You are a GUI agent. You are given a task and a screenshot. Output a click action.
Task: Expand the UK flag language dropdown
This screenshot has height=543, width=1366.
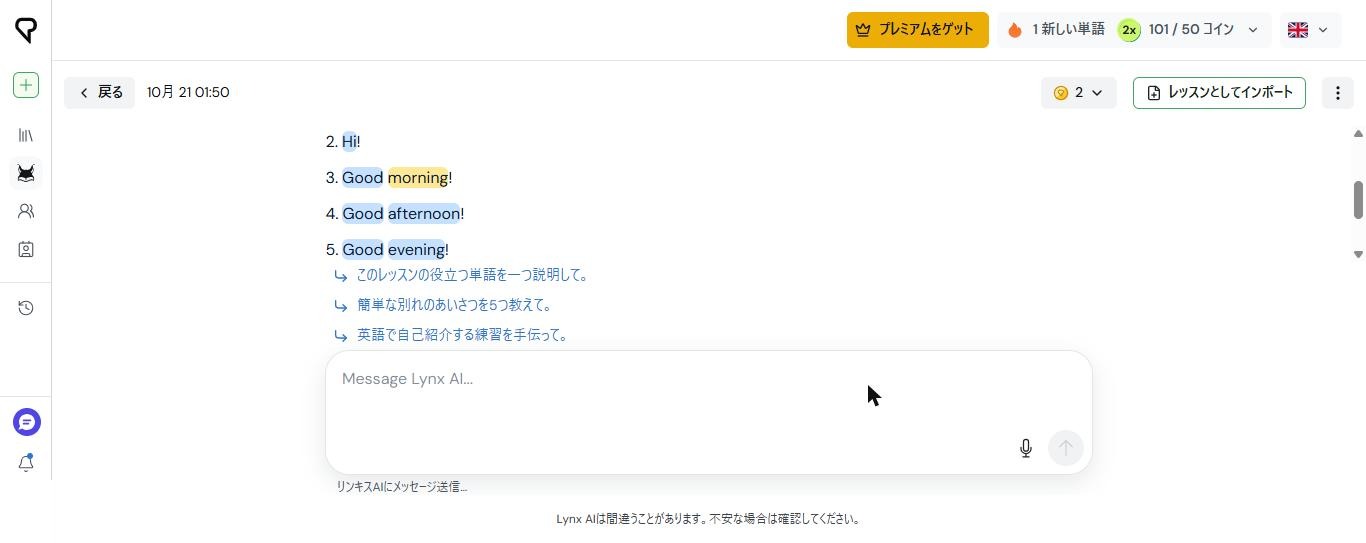[1310, 30]
